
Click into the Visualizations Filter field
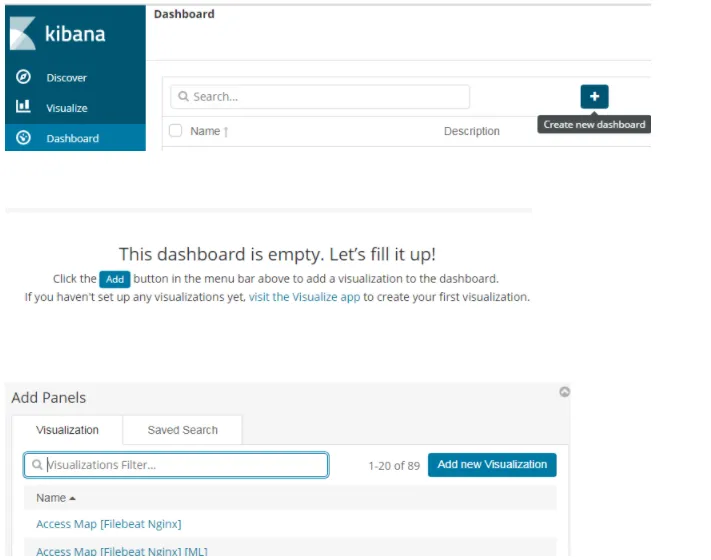pos(185,465)
